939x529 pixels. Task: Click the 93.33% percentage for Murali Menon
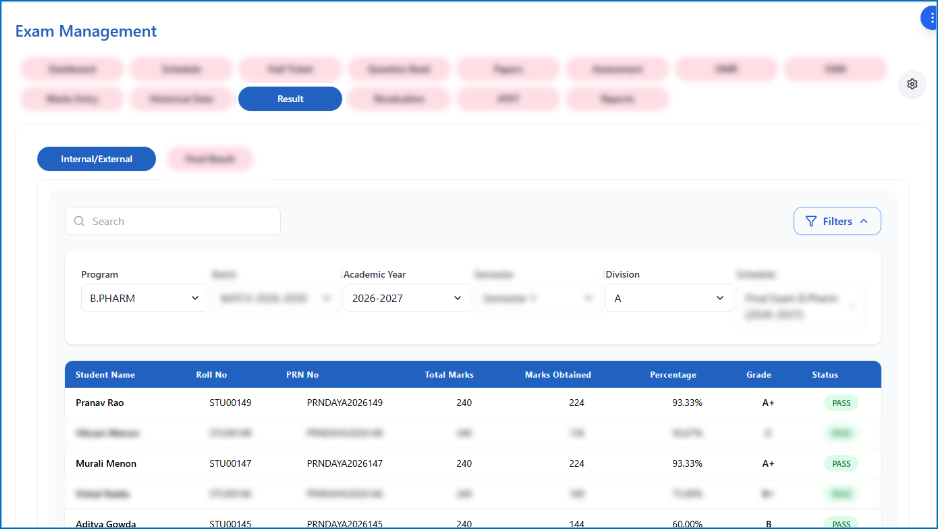pyautogui.click(x=687, y=463)
